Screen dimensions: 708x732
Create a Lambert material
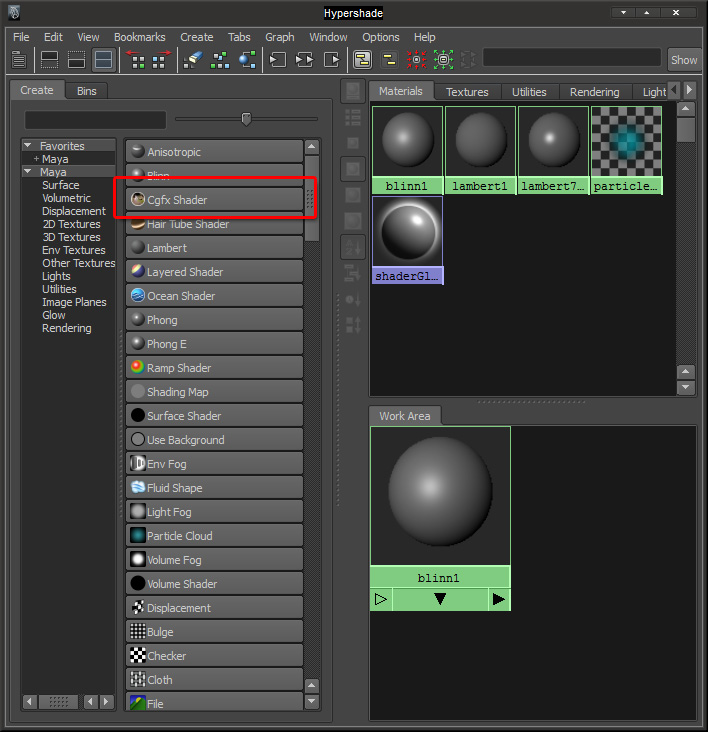pyautogui.click(x=214, y=248)
